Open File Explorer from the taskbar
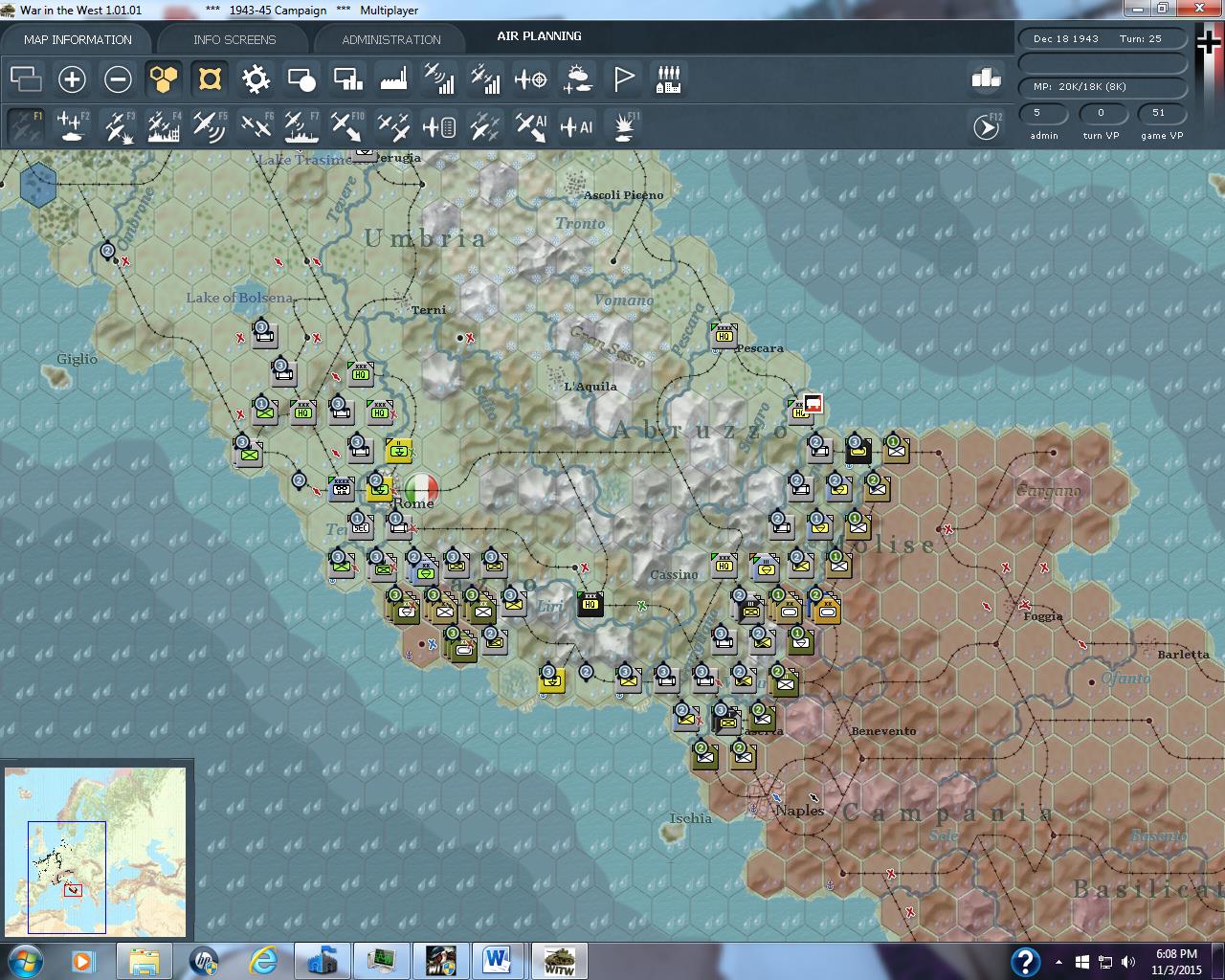1225x980 pixels. pos(145,961)
